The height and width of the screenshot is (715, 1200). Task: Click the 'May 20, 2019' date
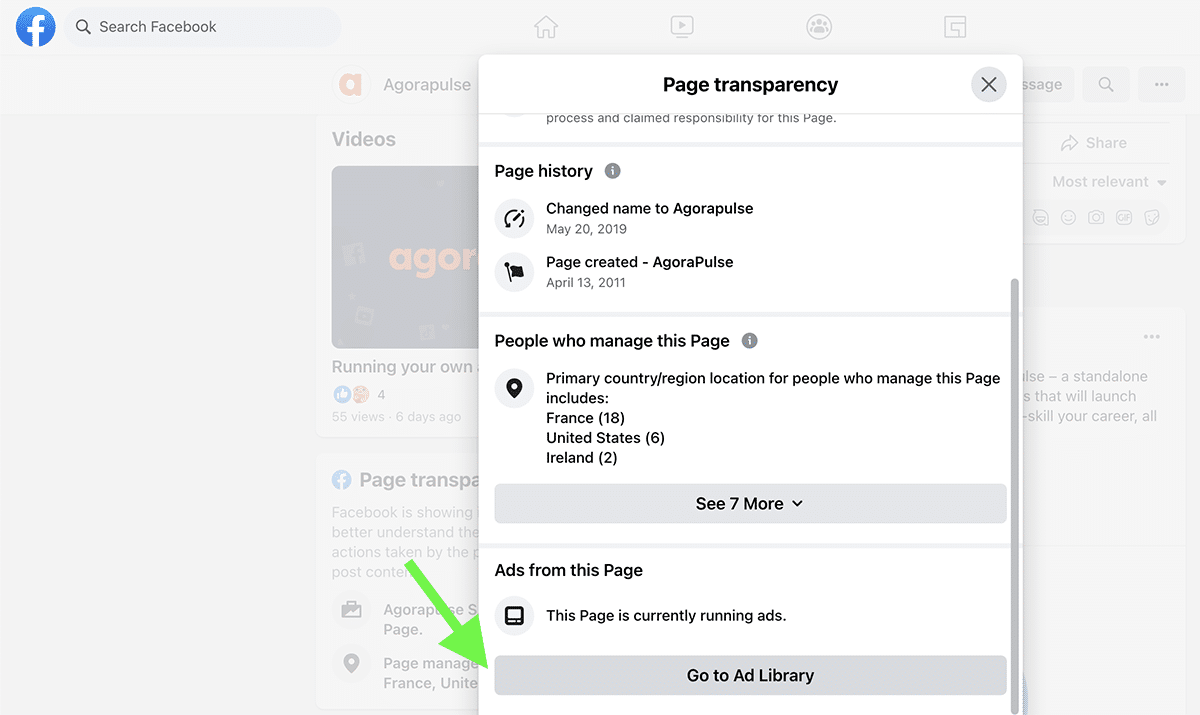586,229
